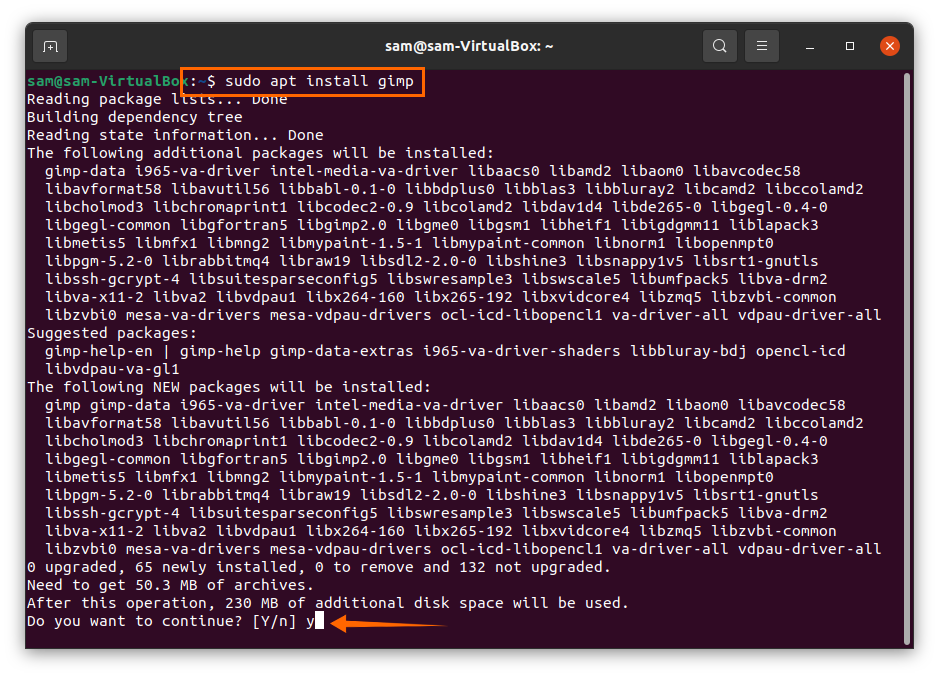
Task: Click the gimp-data-extras suggested package
Action: (341, 351)
